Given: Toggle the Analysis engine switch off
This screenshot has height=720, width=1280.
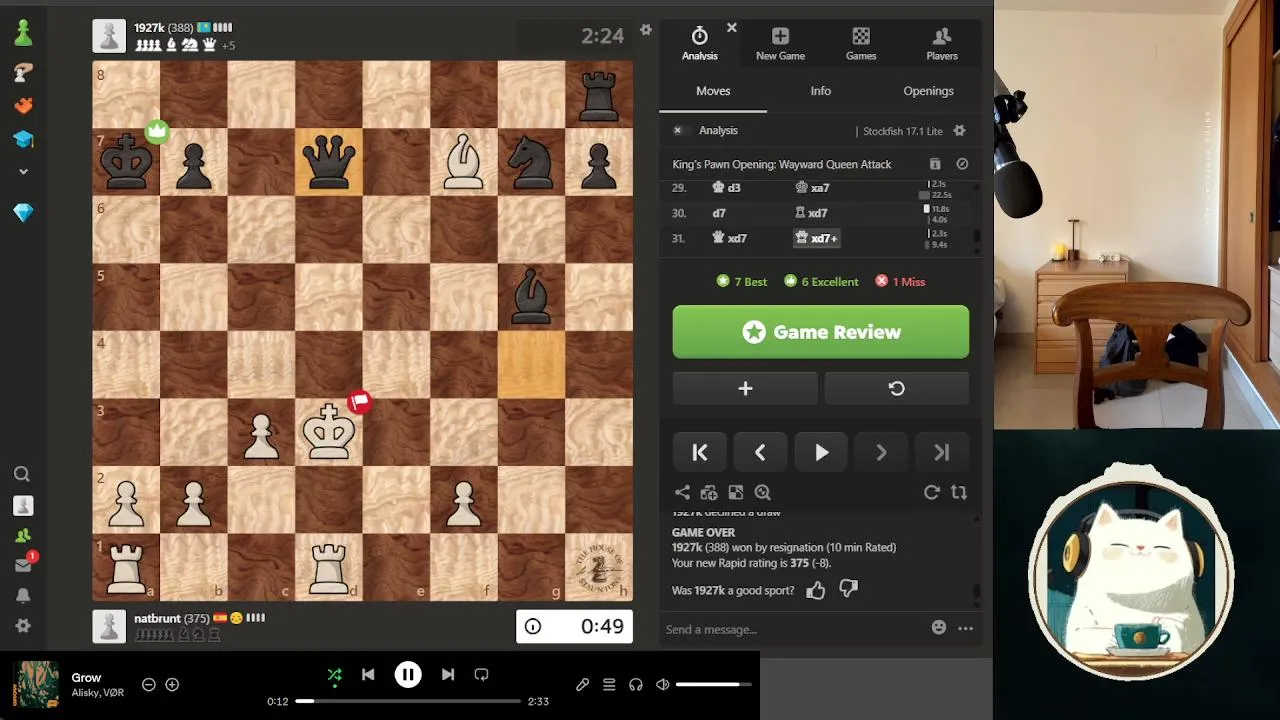Looking at the screenshot, I should click(x=677, y=131).
